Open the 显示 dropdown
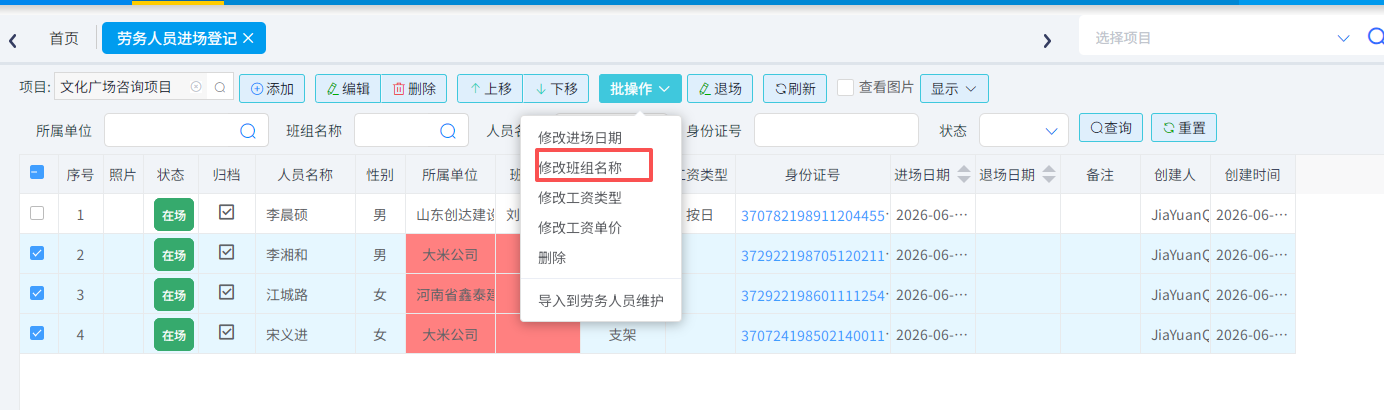Screen dimensions: 1384x410 tap(954, 88)
